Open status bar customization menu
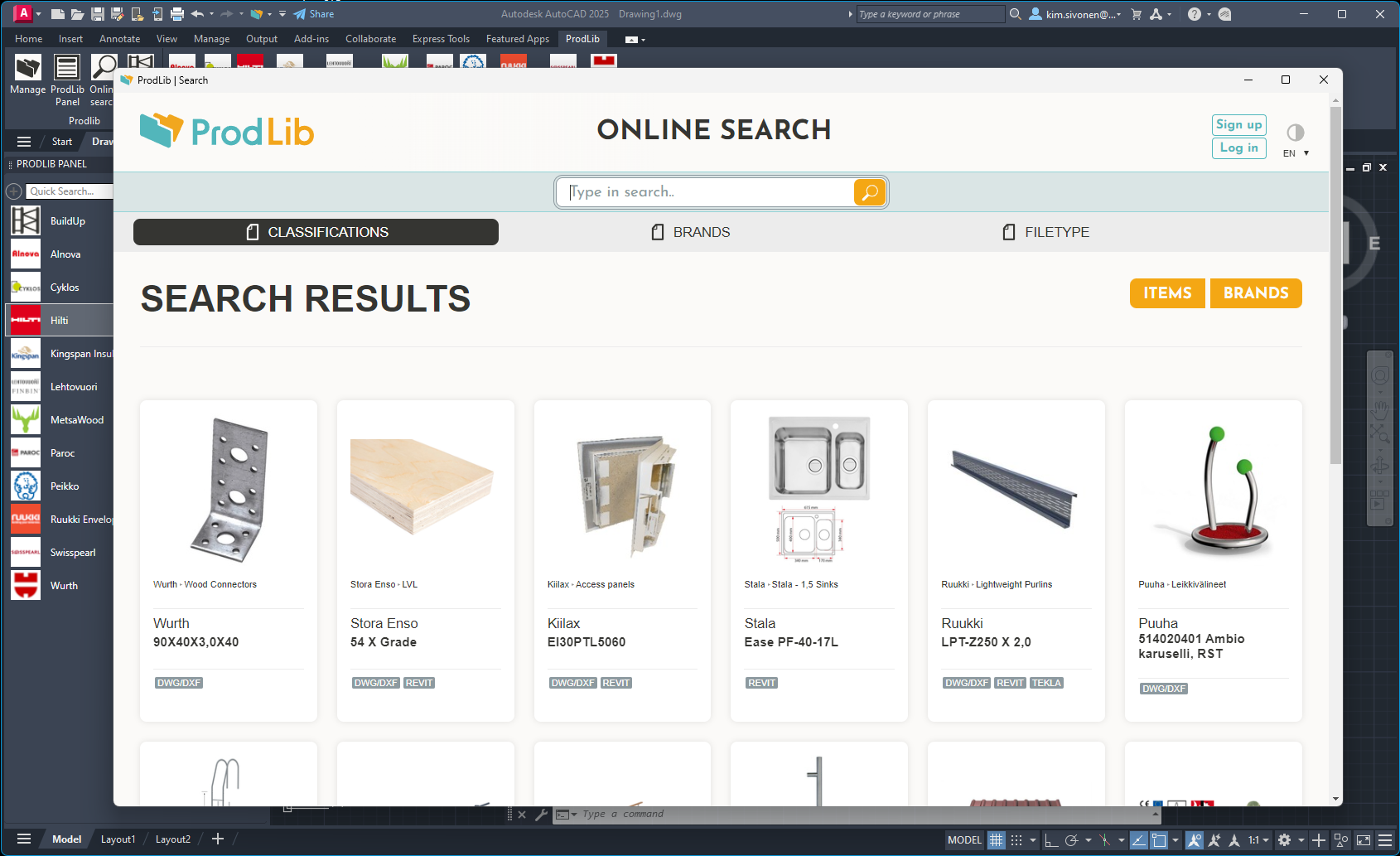The image size is (1400, 856). click(1384, 840)
